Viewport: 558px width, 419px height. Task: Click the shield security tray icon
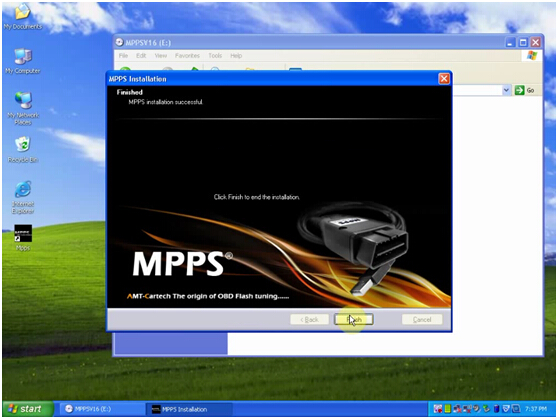(506, 409)
